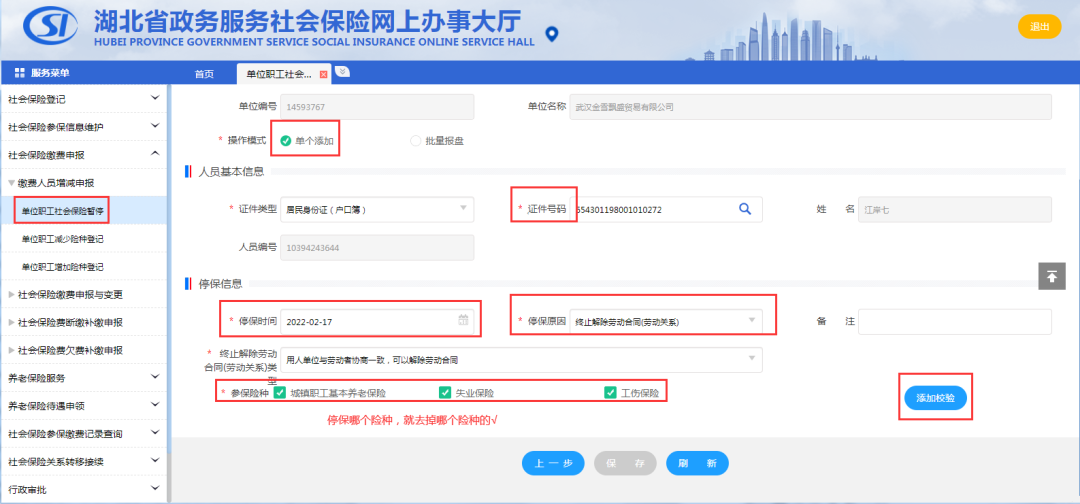Viewport: 1080px width, 504px height.
Task: Uncheck the 失业保险 checkbox
Action: [445, 392]
